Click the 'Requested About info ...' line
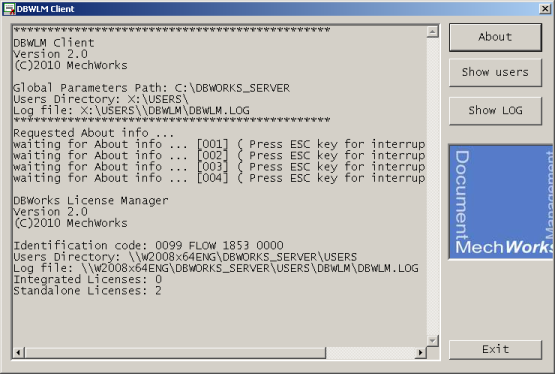Screen dimensions: 555x374 click(94, 133)
